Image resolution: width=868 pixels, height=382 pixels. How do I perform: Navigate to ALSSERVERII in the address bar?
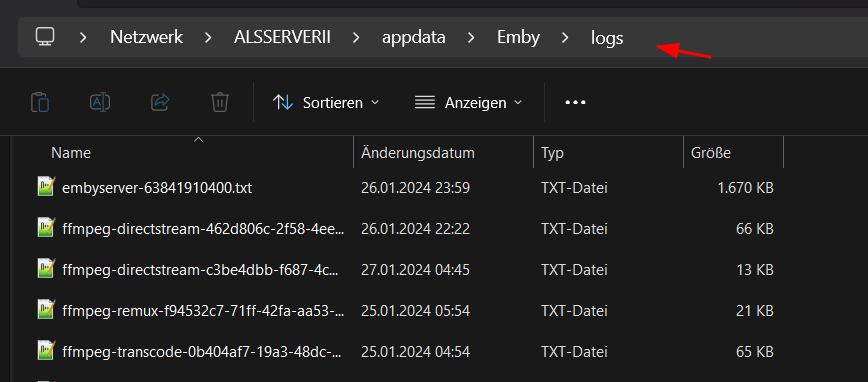click(x=282, y=38)
